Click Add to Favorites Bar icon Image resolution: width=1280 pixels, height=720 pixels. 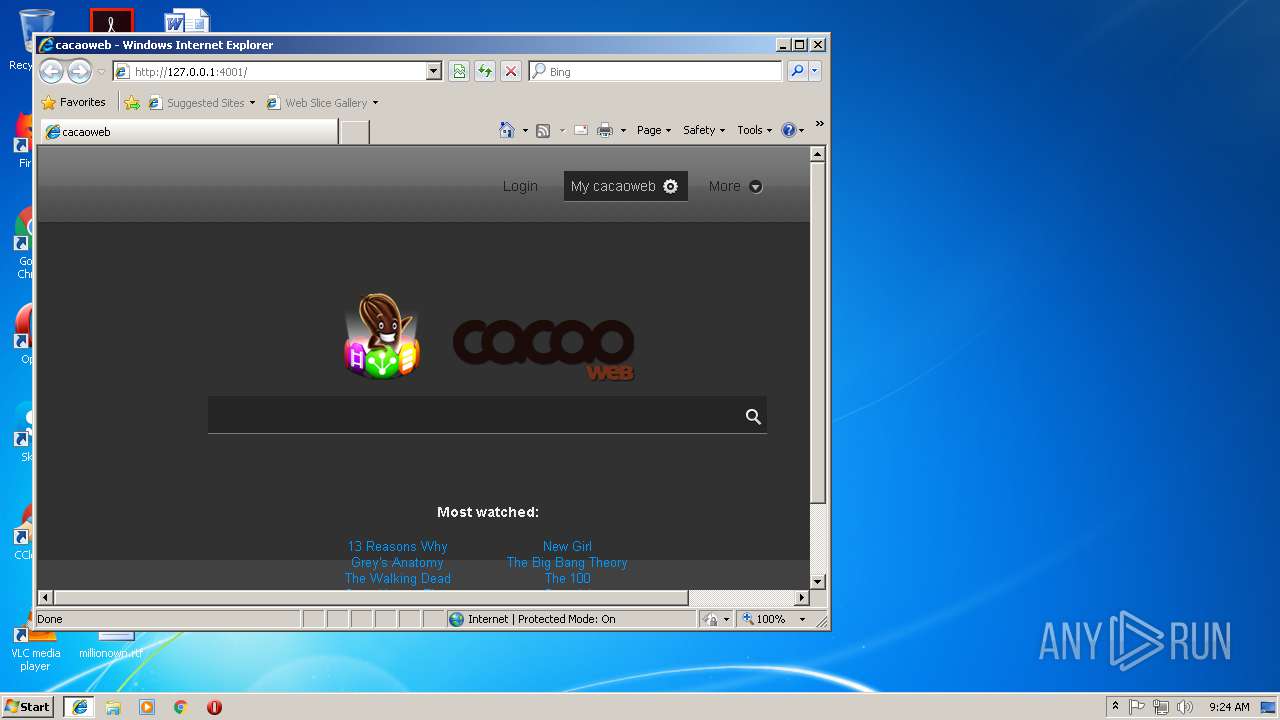pos(132,102)
